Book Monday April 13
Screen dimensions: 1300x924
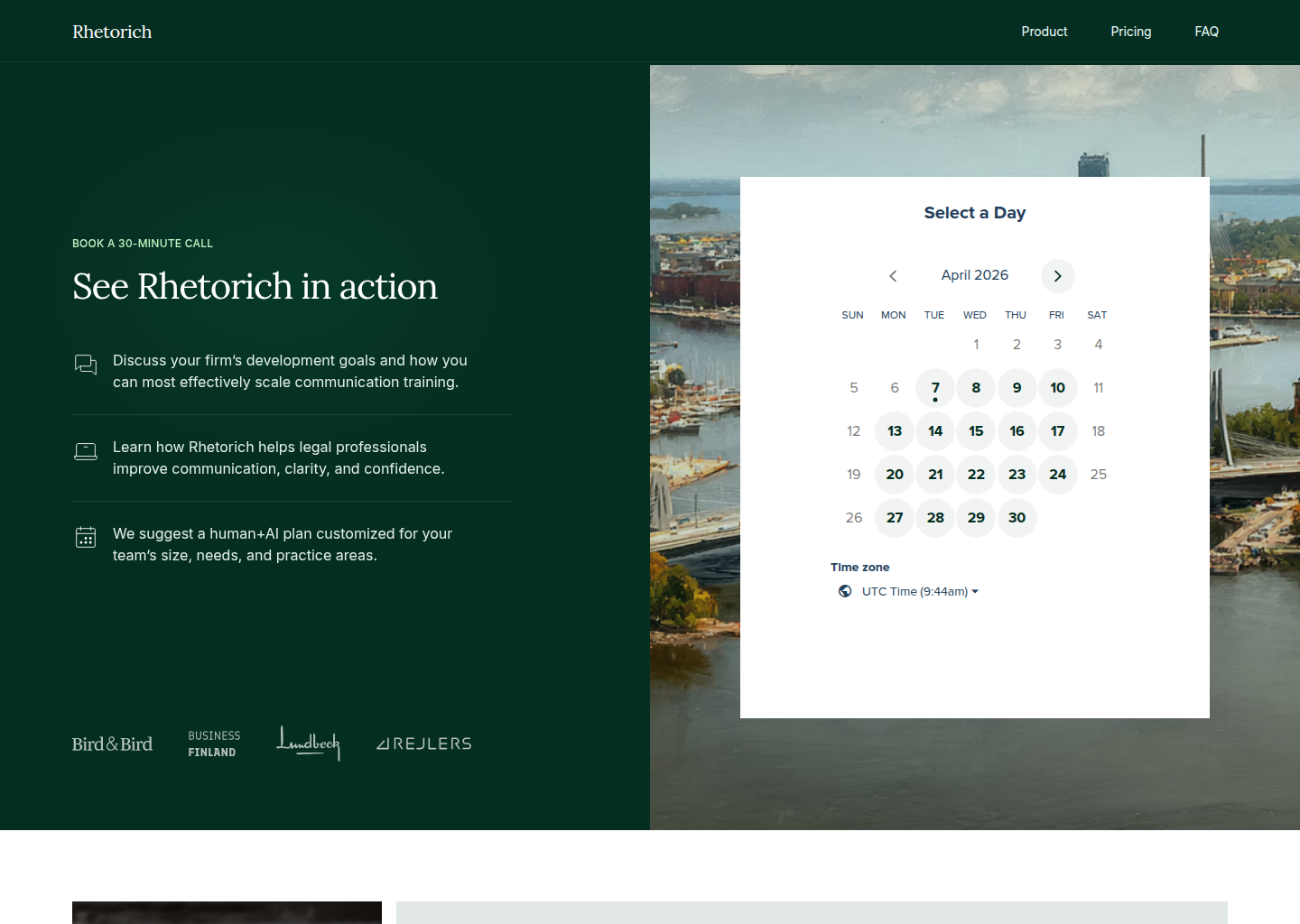click(895, 431)
